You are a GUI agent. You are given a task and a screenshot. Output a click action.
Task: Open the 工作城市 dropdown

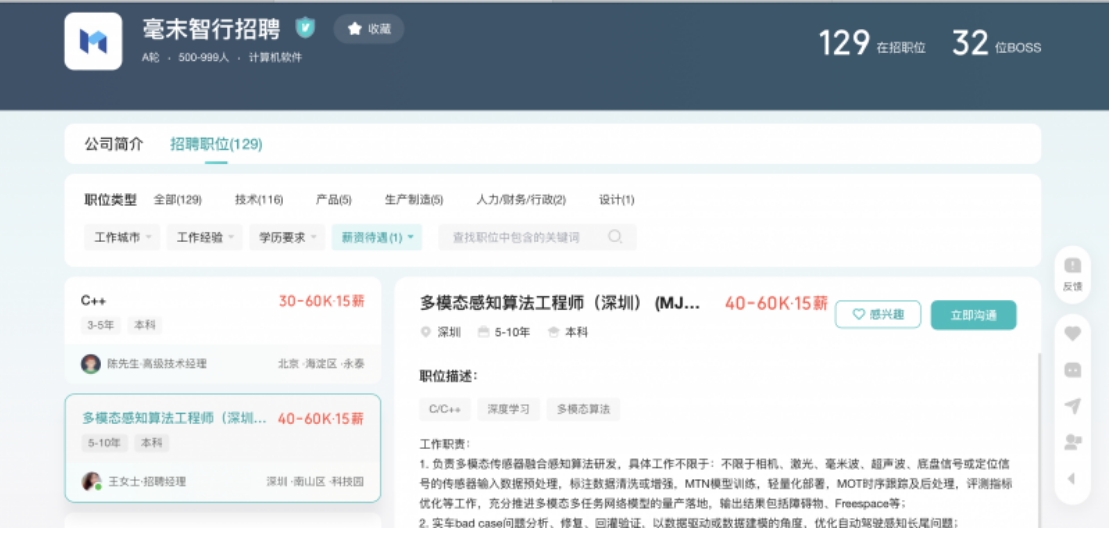click(x=122, y=238)
